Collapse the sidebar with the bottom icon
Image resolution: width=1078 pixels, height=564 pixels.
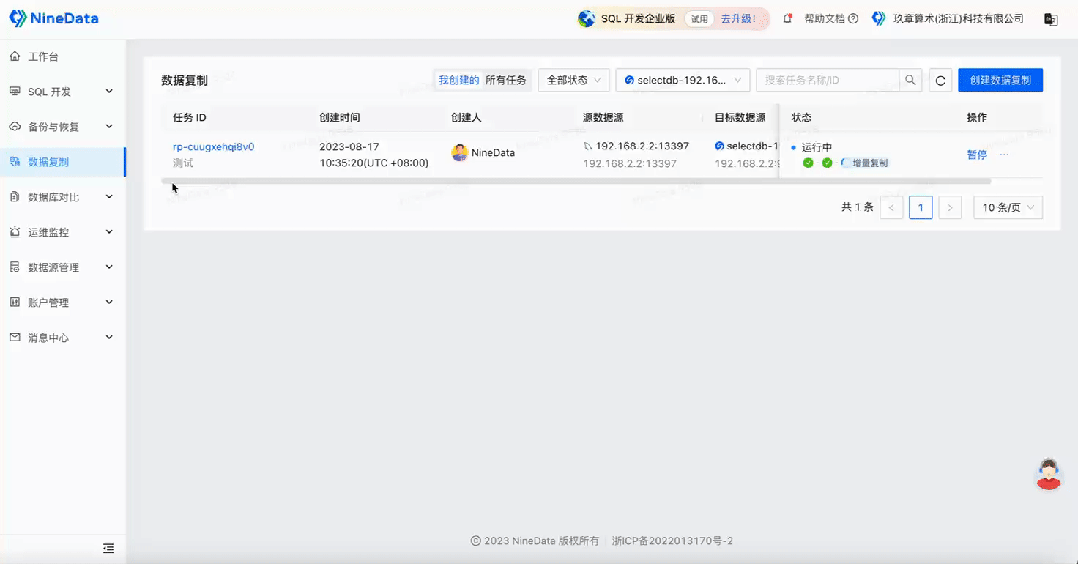point(108,548)
